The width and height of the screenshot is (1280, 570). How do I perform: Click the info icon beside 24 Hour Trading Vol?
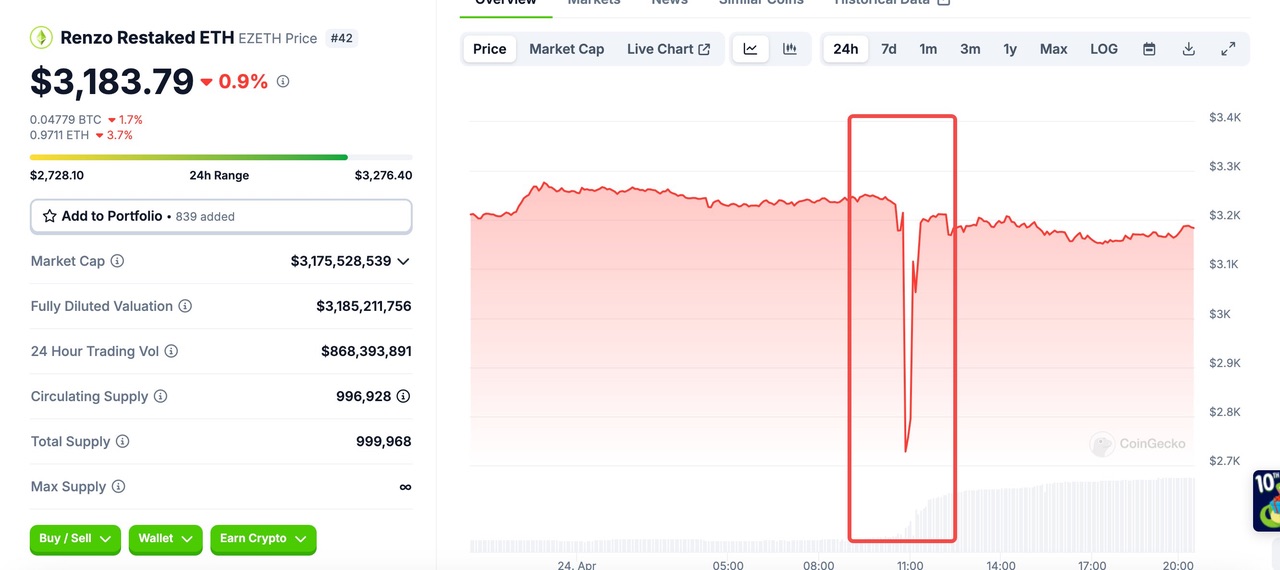(x=171, y=351)
